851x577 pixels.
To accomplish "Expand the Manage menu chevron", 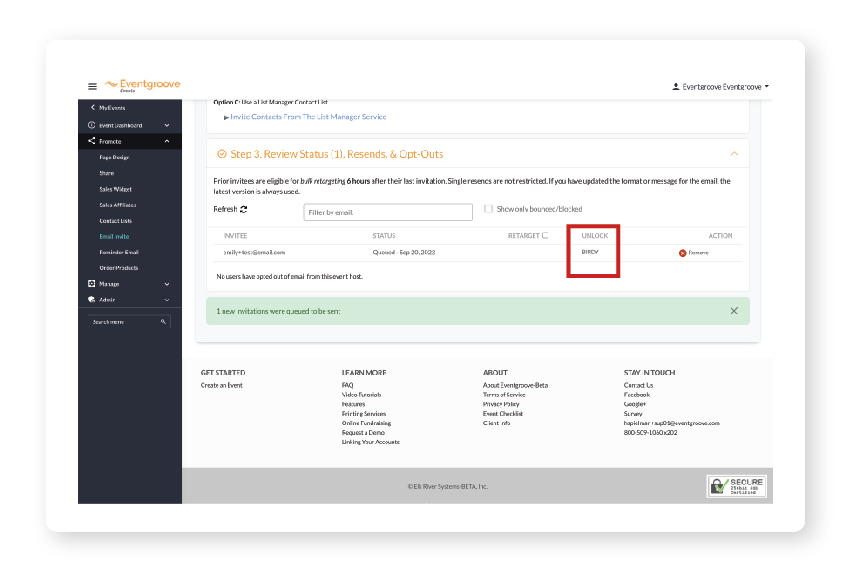I will tap(167, 284).
